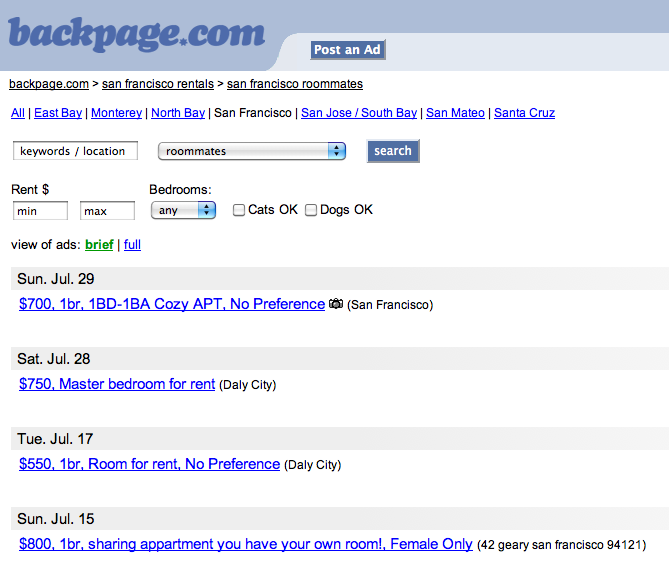669x583 pixels.
Task: Switch ad view to full
Action: click(132, 244)
